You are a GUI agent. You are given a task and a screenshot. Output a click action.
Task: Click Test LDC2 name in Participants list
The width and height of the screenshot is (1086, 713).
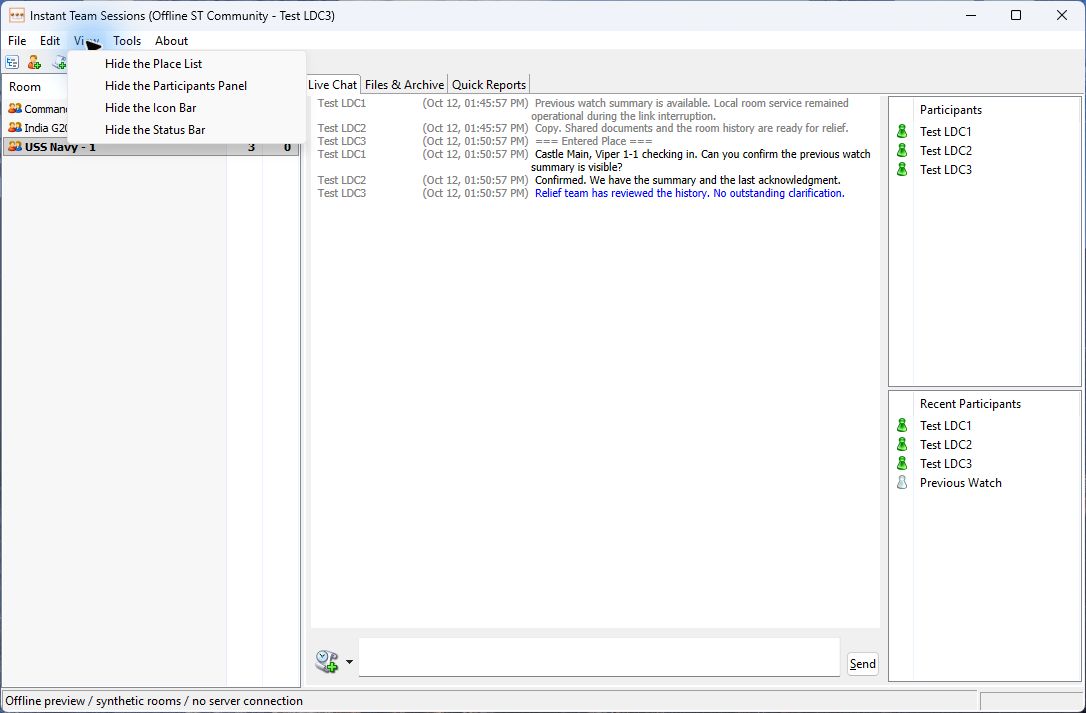[945, 150]
